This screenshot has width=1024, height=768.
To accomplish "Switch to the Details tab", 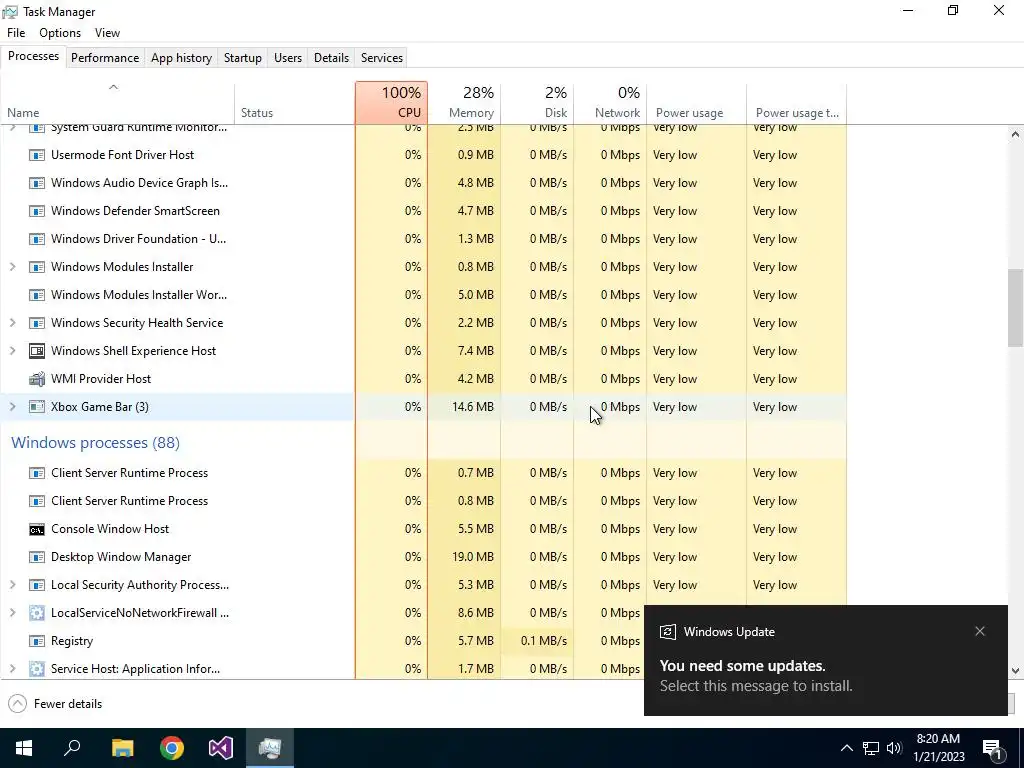I will (331, 57).
